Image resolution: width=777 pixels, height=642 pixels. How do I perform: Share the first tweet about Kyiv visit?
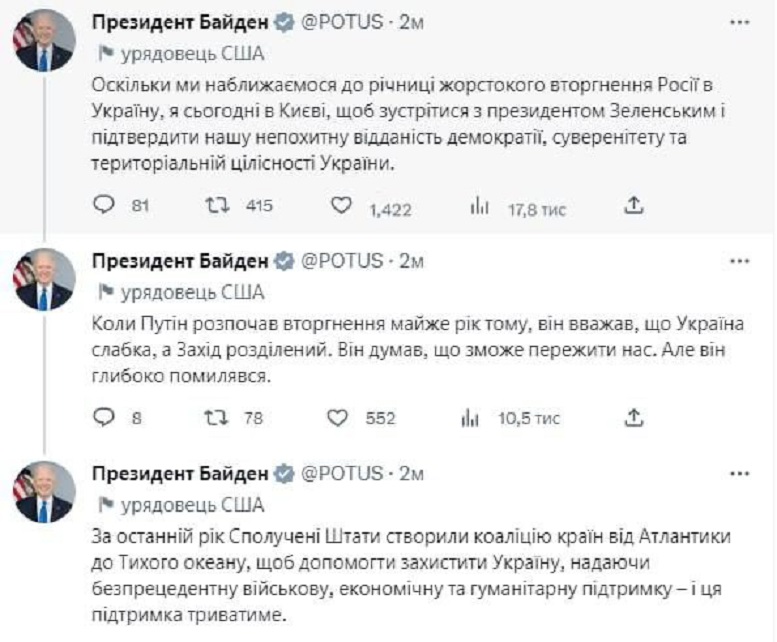point(632,205)
